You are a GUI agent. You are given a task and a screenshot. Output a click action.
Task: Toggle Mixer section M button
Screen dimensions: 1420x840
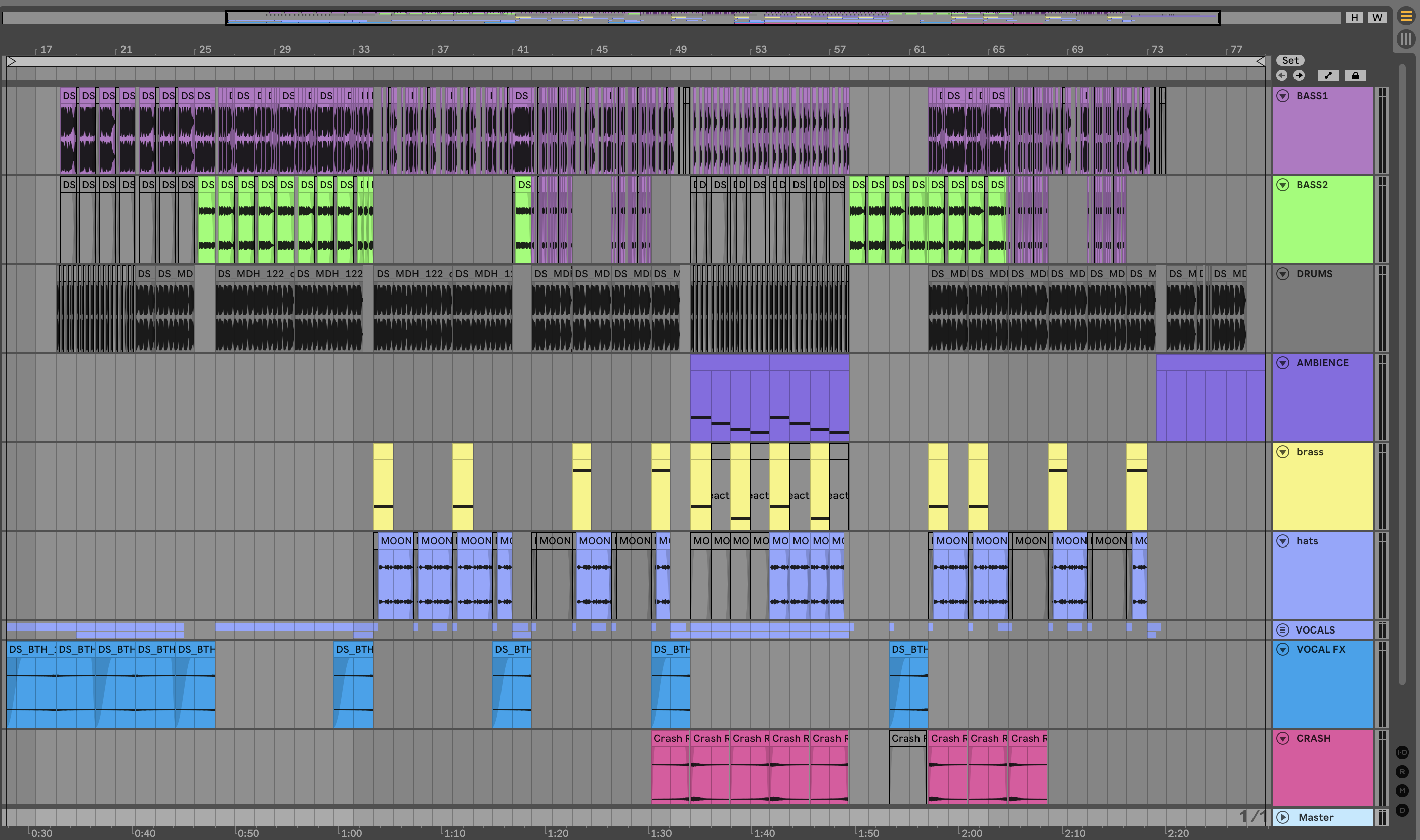click(x=1402, y=791)
